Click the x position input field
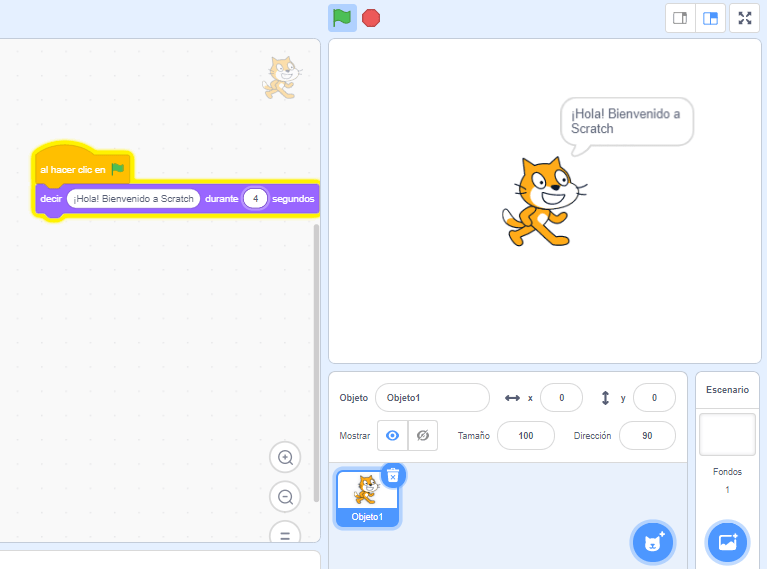The image size is (767, 569). point(562,398)
